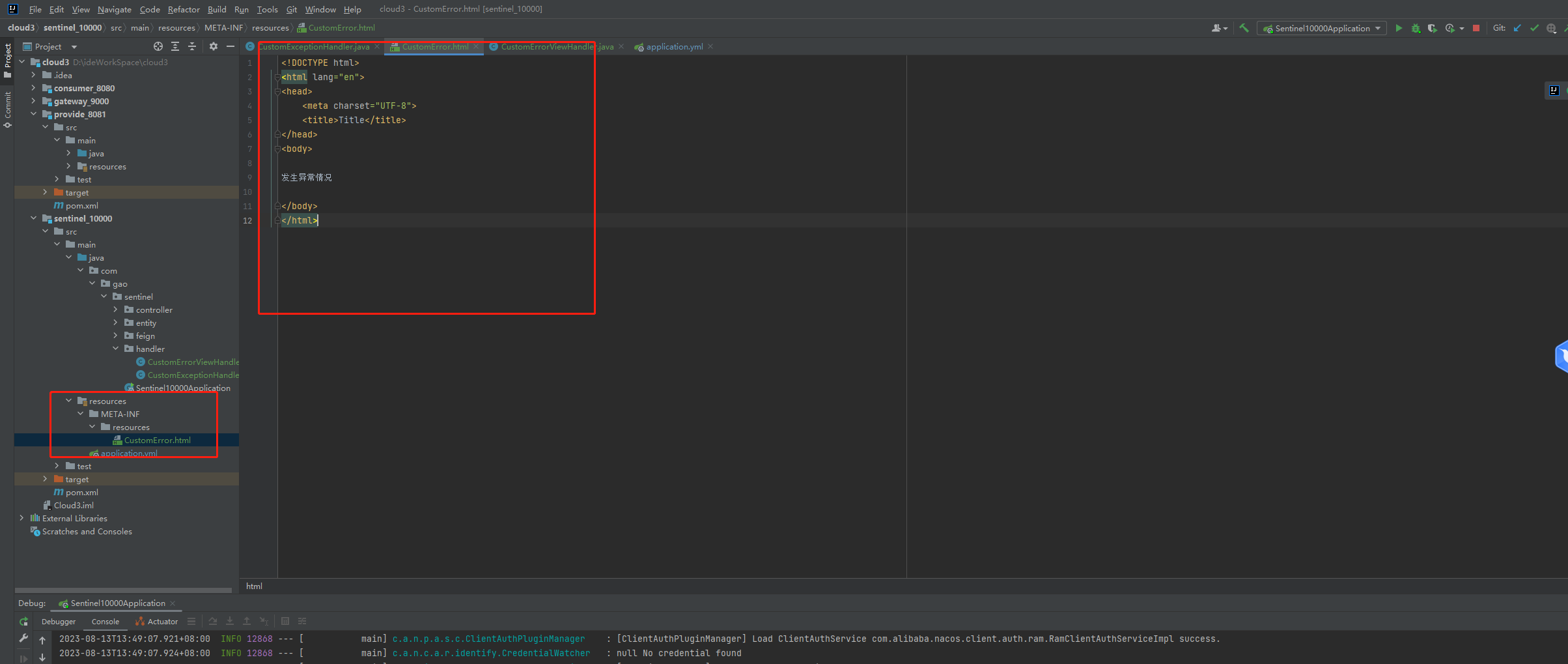The width and height of the screenshot is (1568, 664).
Task: Collapse the handler package
Action: (115, 349)
